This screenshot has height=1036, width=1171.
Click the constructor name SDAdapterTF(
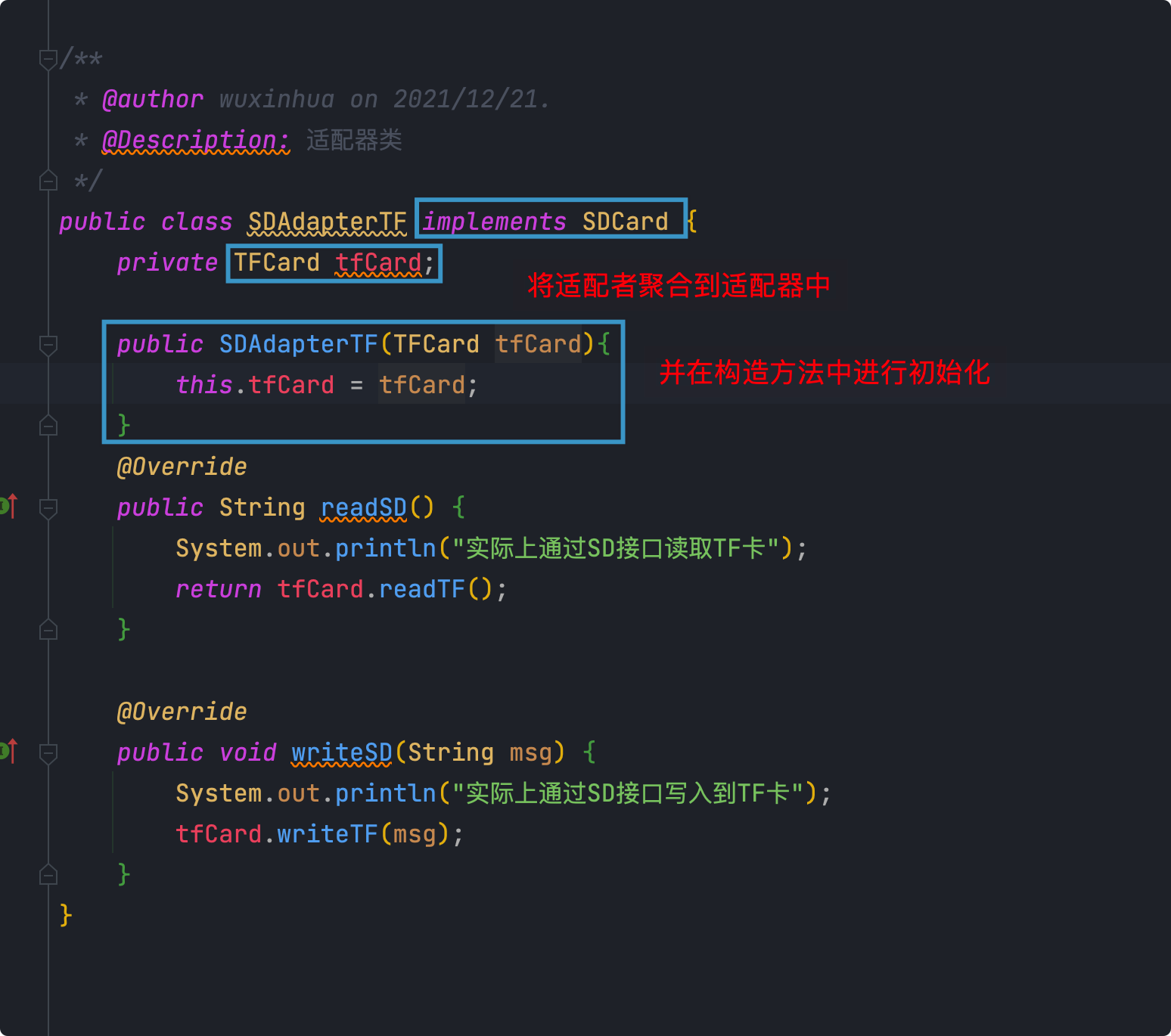pyautogui.click(x=299, y=344)
